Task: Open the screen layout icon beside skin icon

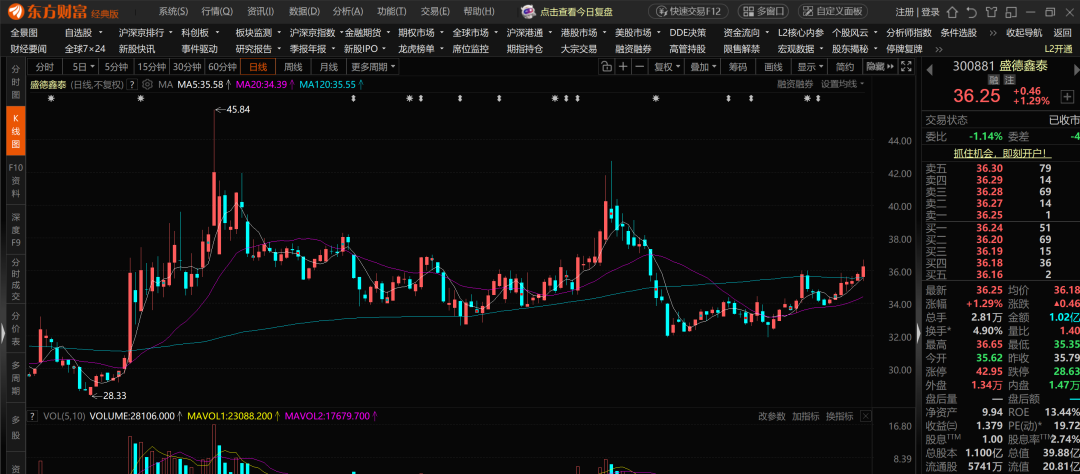Action: pos(1010,12)
